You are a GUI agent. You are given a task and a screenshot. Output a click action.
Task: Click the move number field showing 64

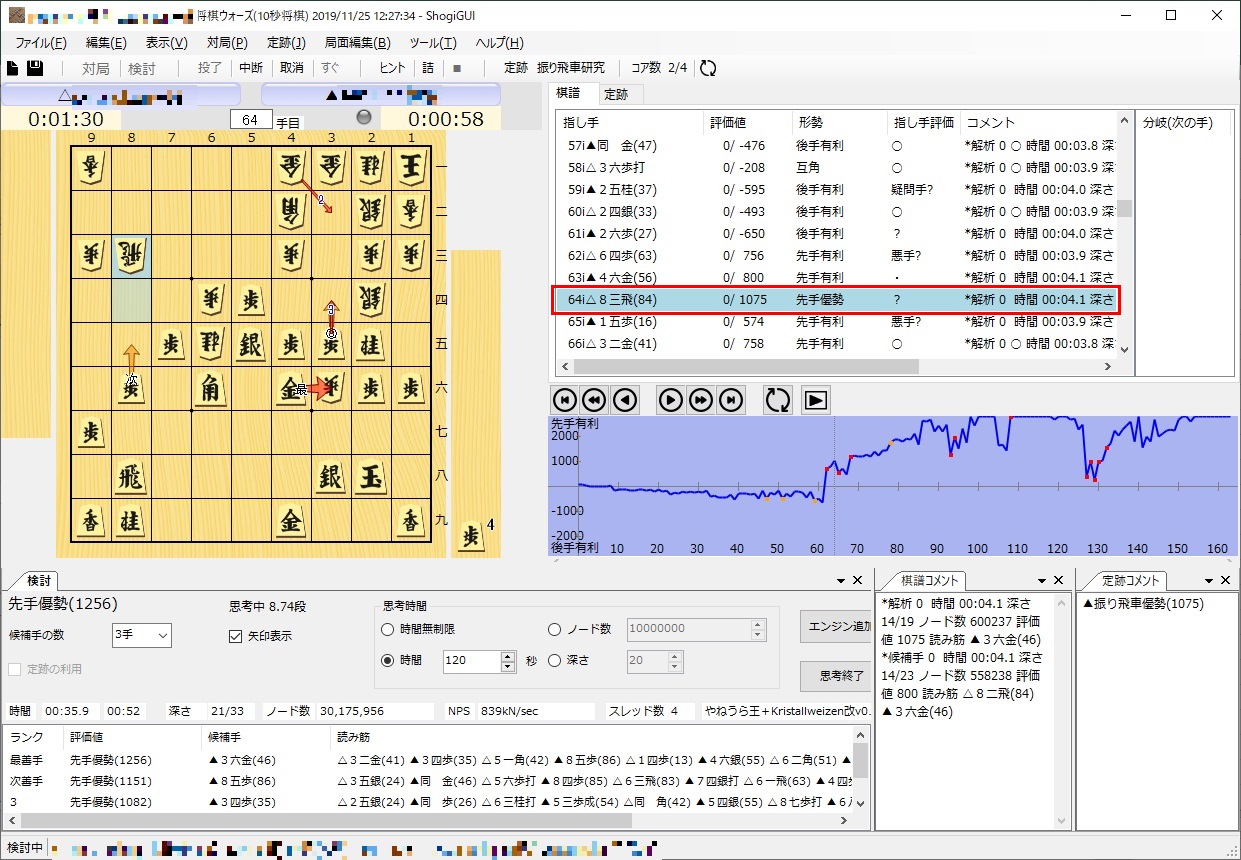250,120
